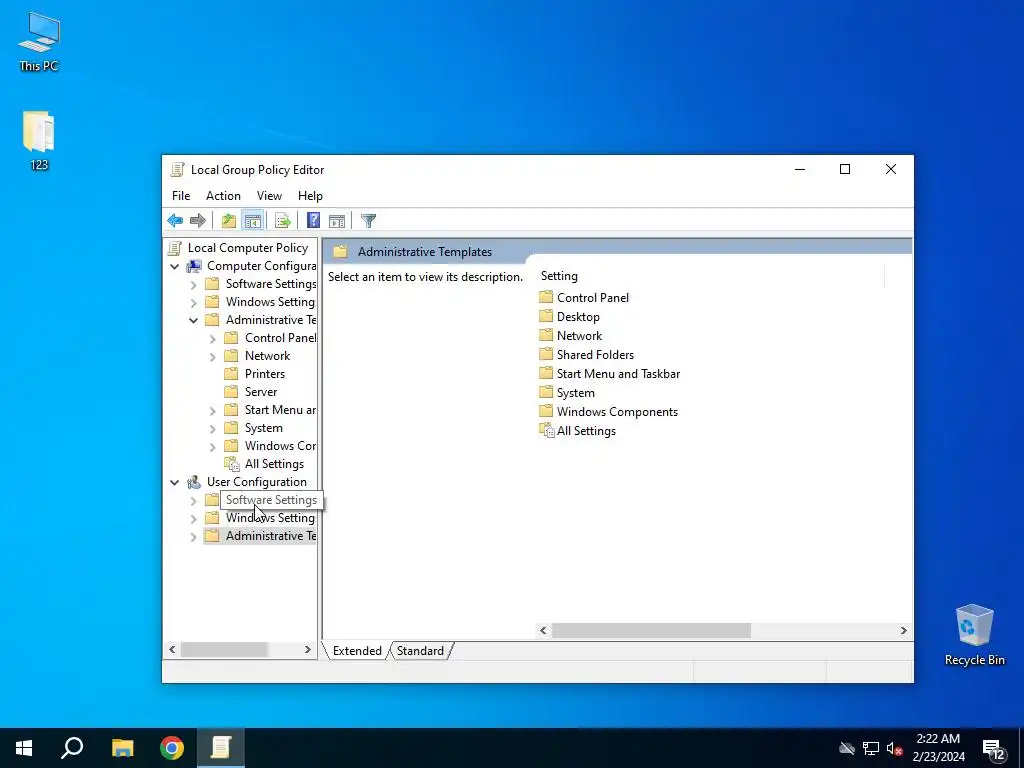Expand the Network tree node
This screenshot has height=768, width=1024.
pyautogui.click(x=212, y=357)
